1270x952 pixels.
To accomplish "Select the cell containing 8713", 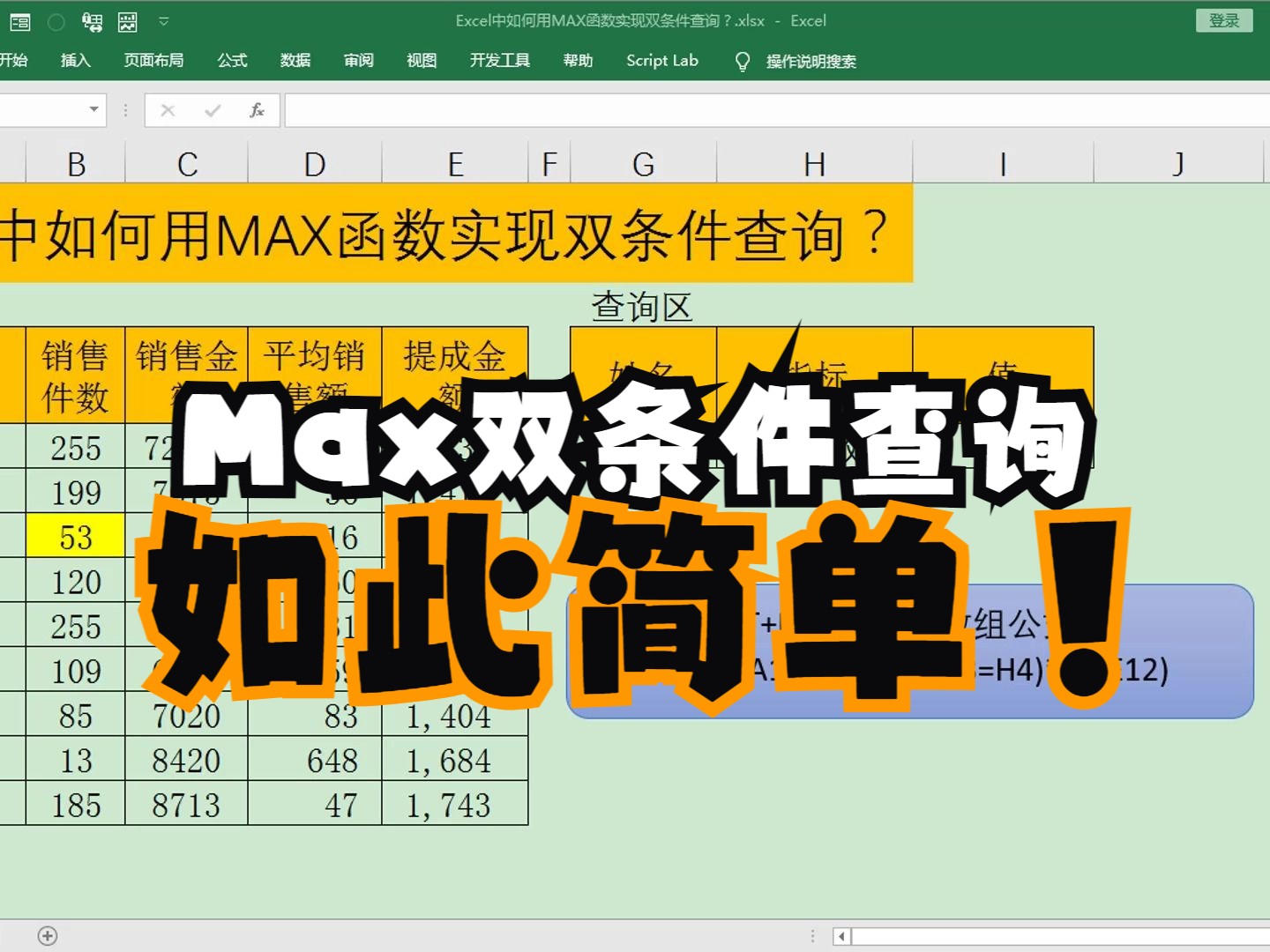I will [x=187, y=804].
